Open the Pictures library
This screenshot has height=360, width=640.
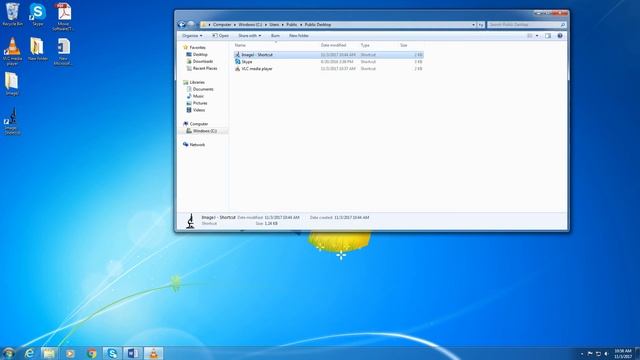pyautogui.click(x=200, y=103)
